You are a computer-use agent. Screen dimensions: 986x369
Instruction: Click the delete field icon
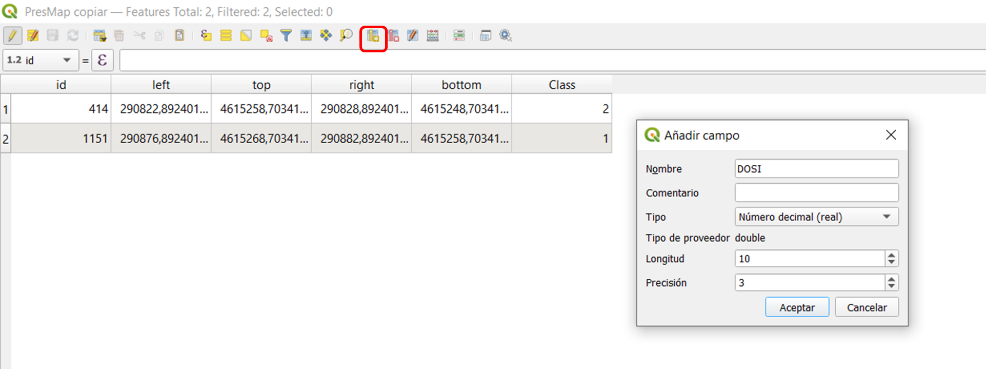(394, 36)
